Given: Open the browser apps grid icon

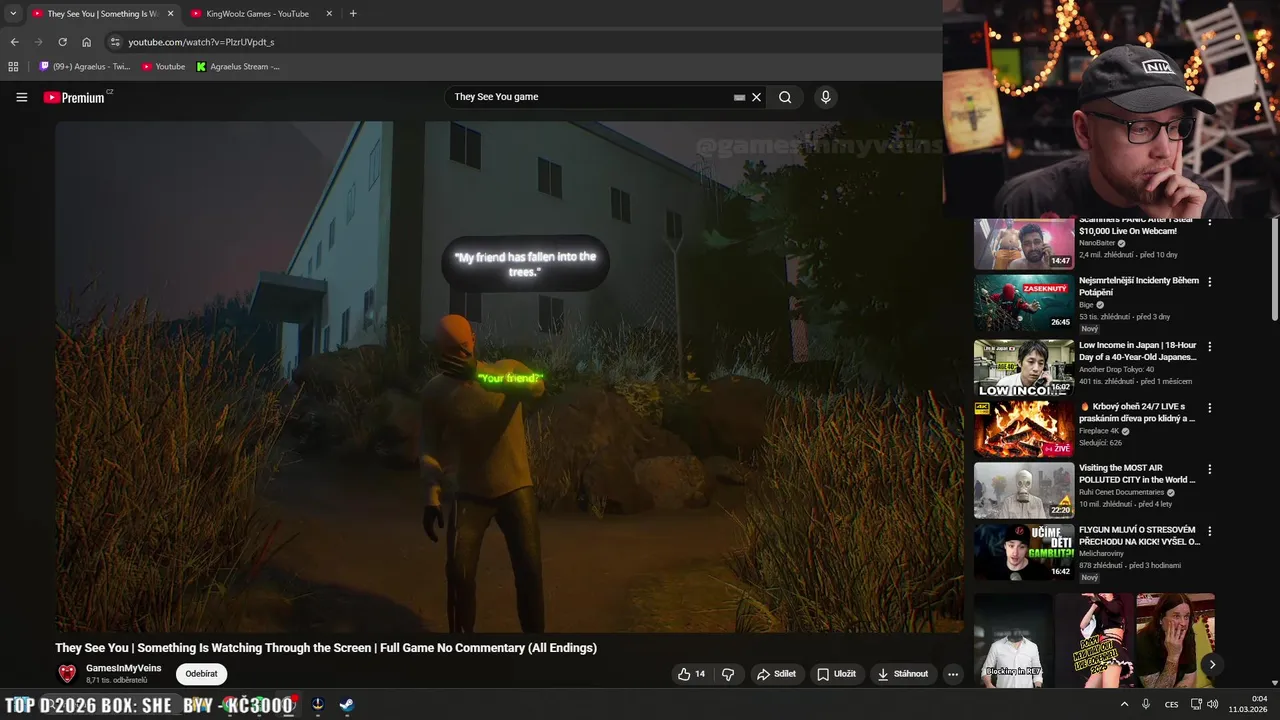Looking at the screenshot, I should click(13, 67).
